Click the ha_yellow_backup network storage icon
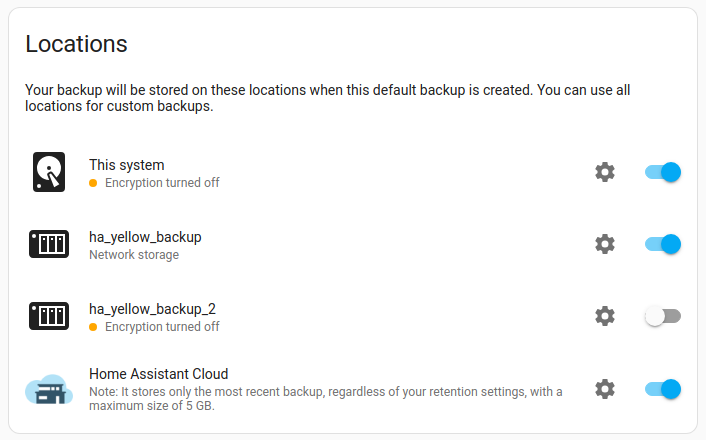706x440 pixels. click(x=48, y=244)
